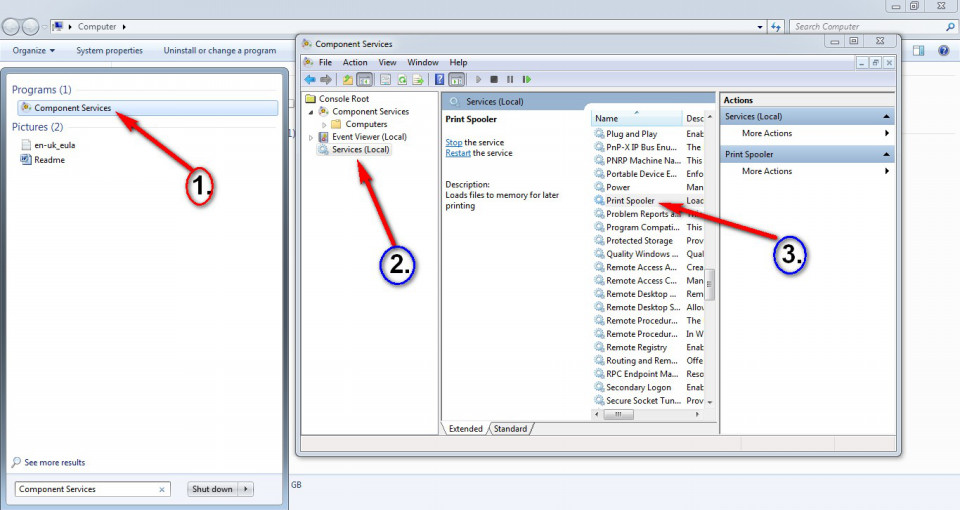Click the blue Help icon in the toolbar
Screen dimensions: 960x510
pos(440,79)
